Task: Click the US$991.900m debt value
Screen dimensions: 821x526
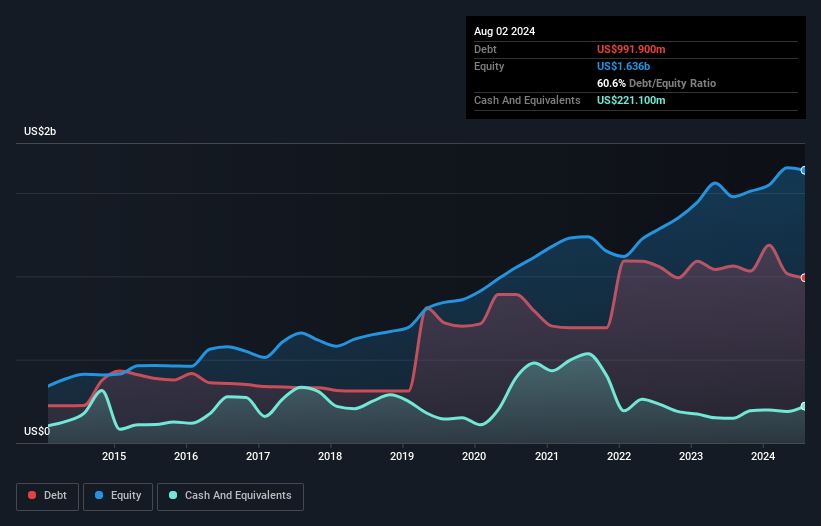Action: pos(631,49)
